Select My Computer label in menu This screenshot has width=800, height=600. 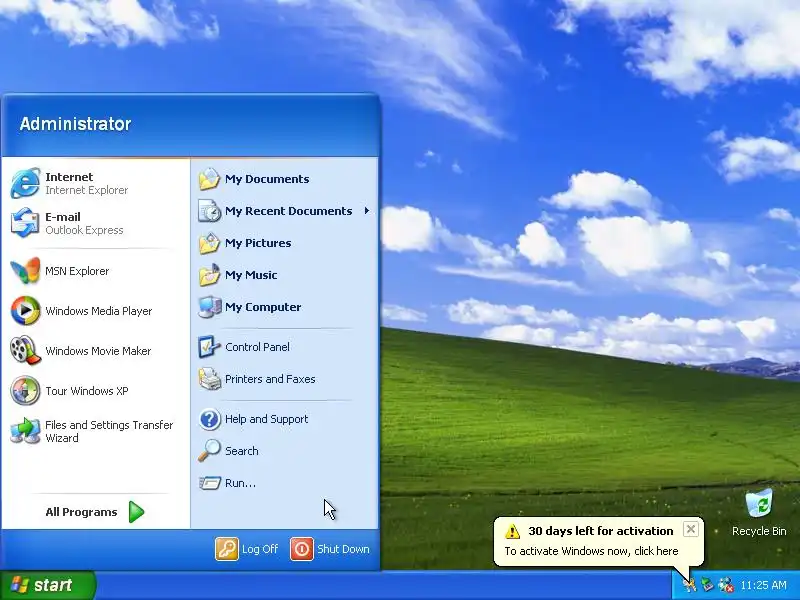(x=263, y=307)
